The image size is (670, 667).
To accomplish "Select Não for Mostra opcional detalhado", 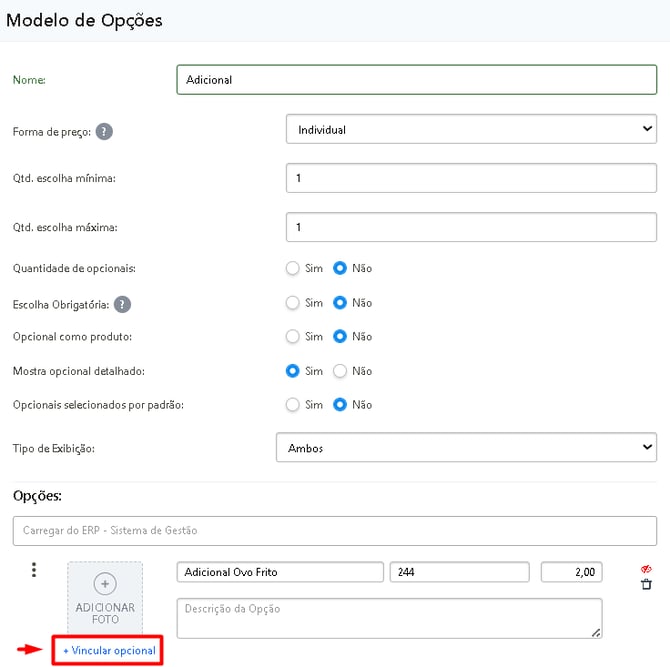I will 340,371.
